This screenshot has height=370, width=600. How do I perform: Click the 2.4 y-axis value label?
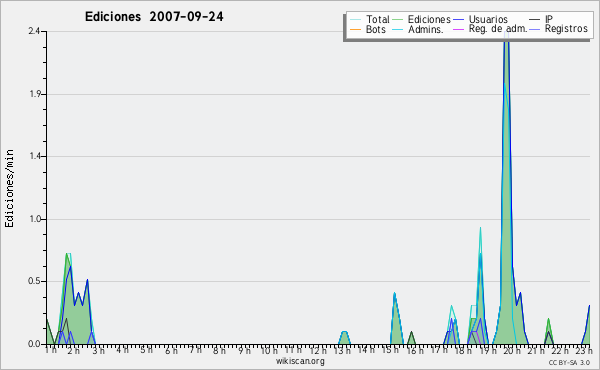point(34,31)
